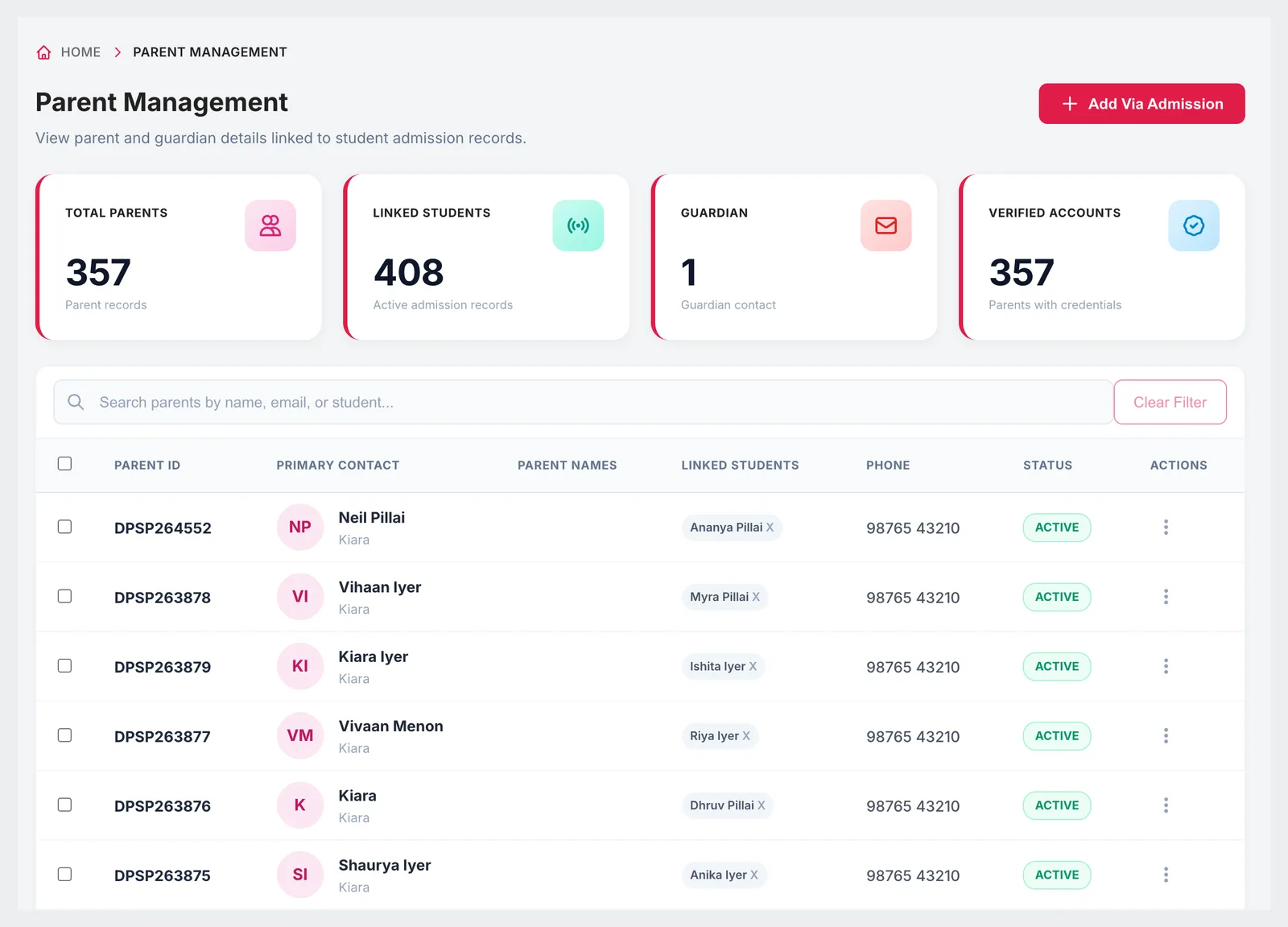Image resolution: width=1288 pixels, height=927 pixels.
Task: Click the SI avatar for Shaurya Iyer
Action: 300,875
